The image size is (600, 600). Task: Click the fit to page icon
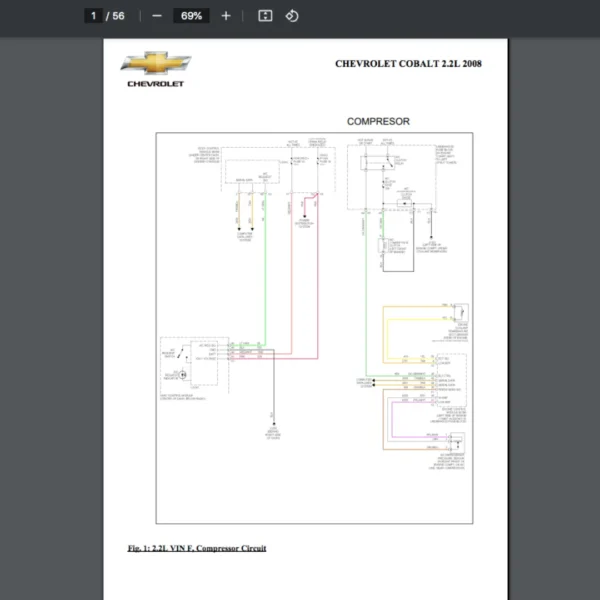[265, 16]
